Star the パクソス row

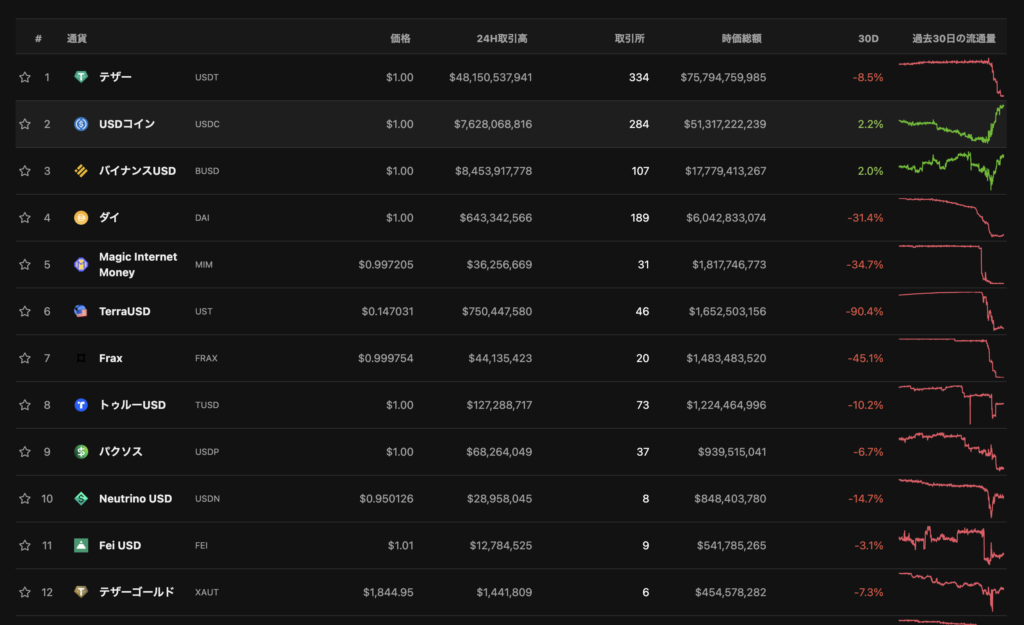(25, 452)
